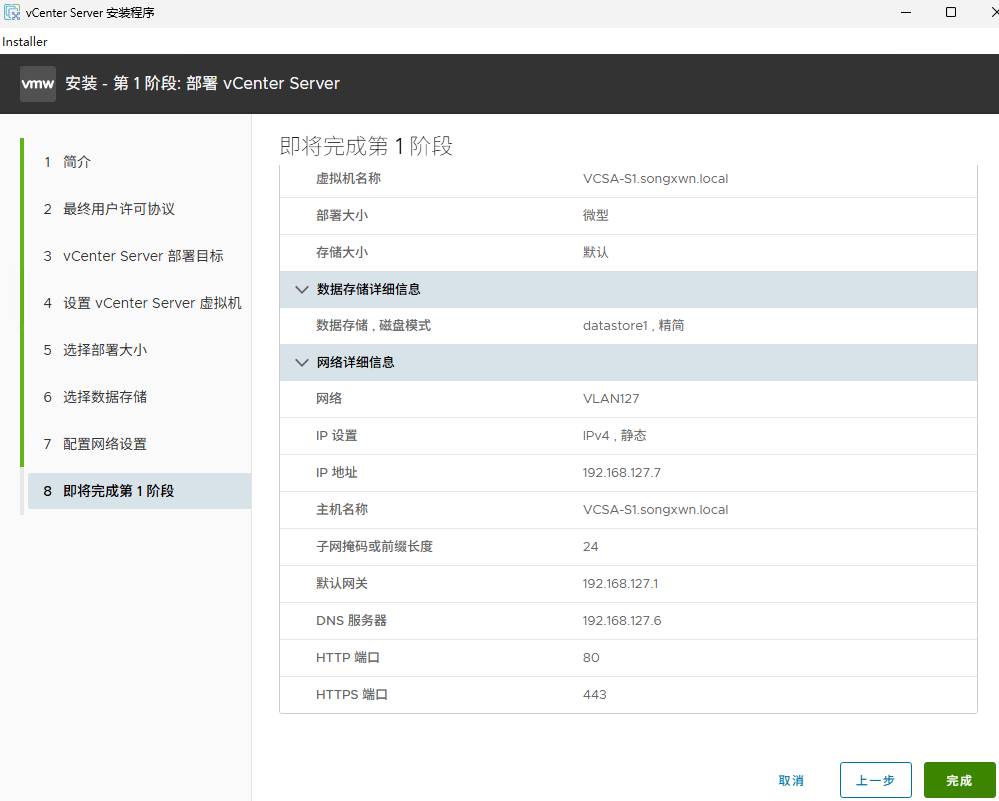
Task: Click the 完成 button
Action: point(959,780)
